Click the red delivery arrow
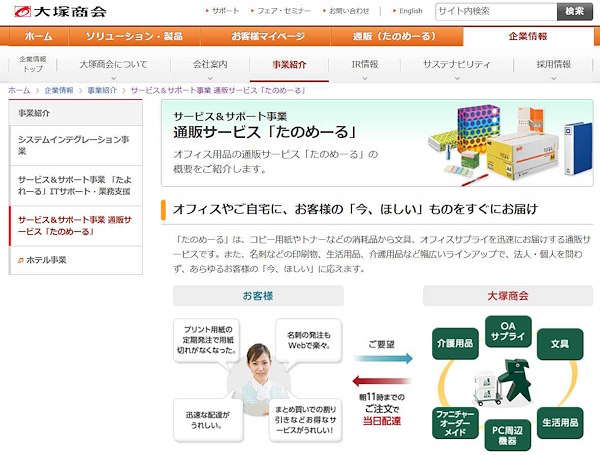The width and height of the screenshot is (600, 455). pos(382,381)
